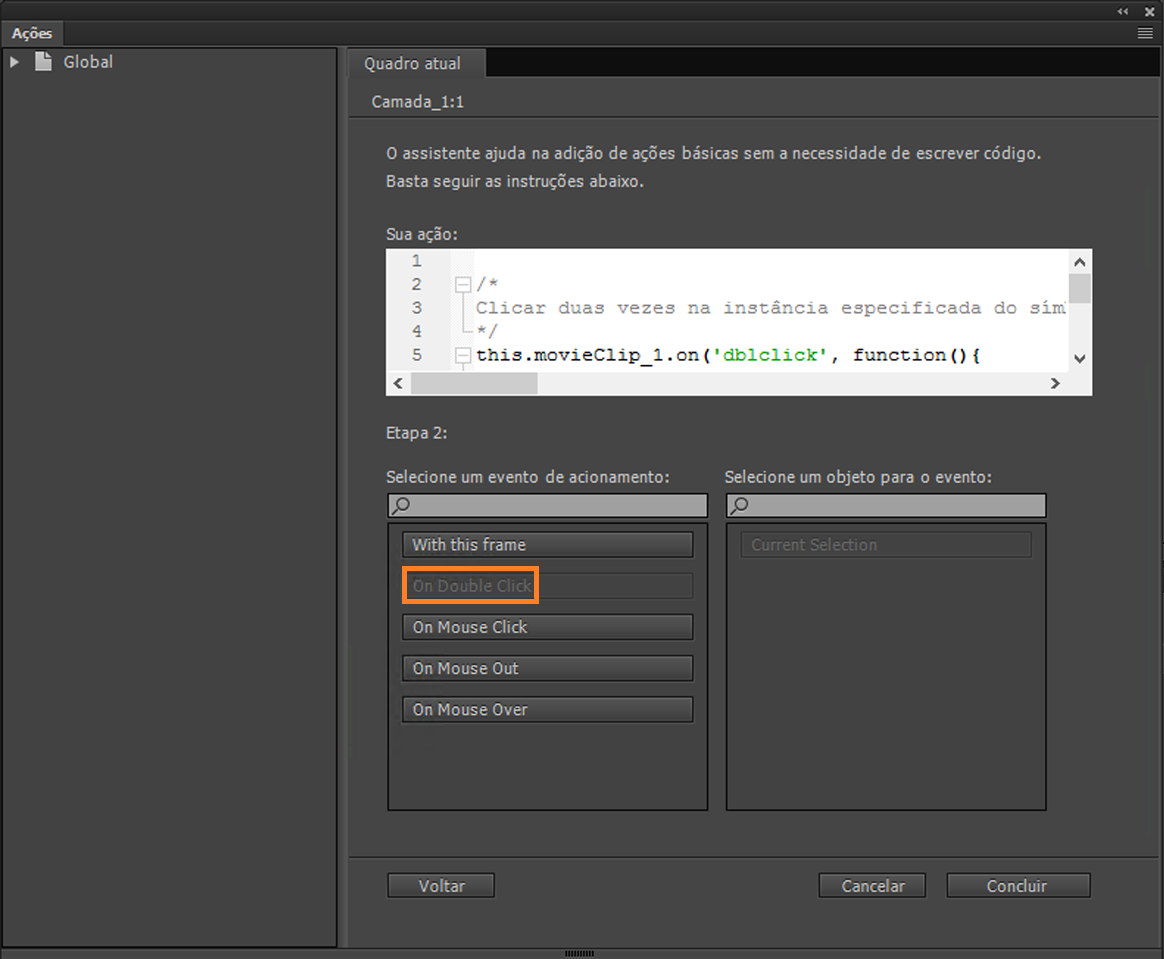
Task: Click the magnifier icon in event search
Action: pos(401,505)
